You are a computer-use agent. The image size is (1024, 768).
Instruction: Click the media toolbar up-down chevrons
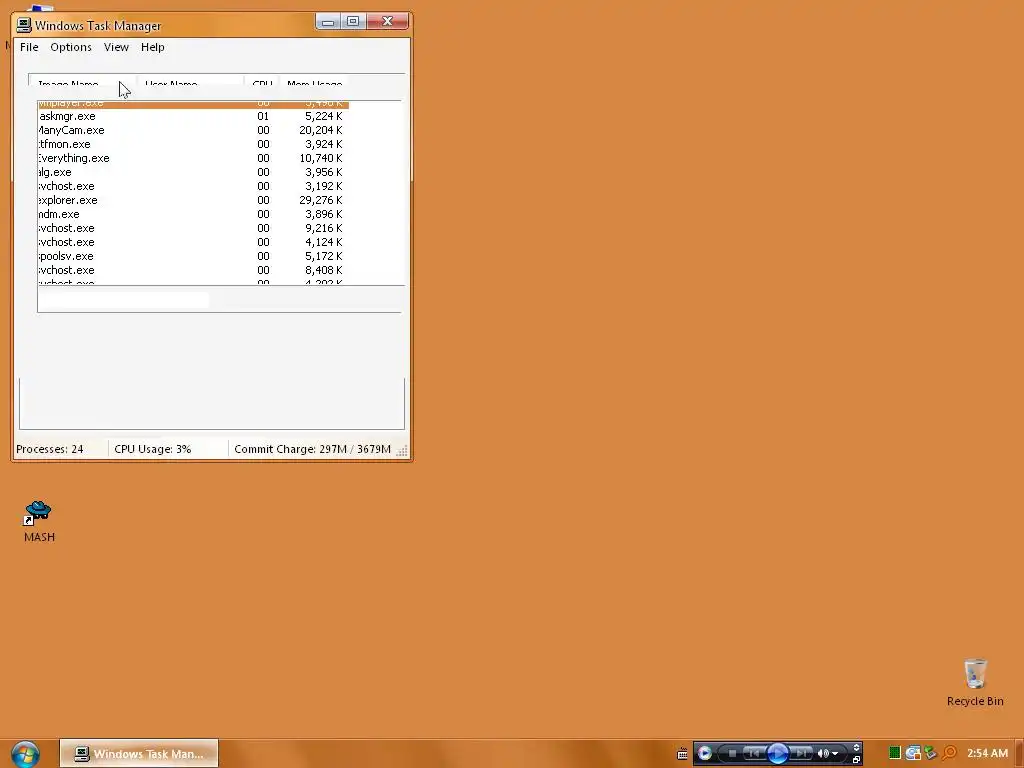point(856,748)
